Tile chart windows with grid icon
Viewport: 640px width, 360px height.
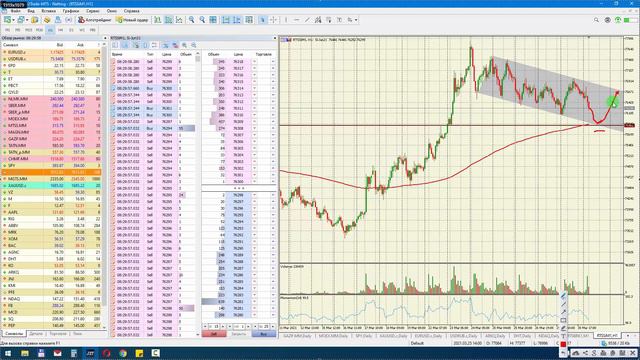213,20
